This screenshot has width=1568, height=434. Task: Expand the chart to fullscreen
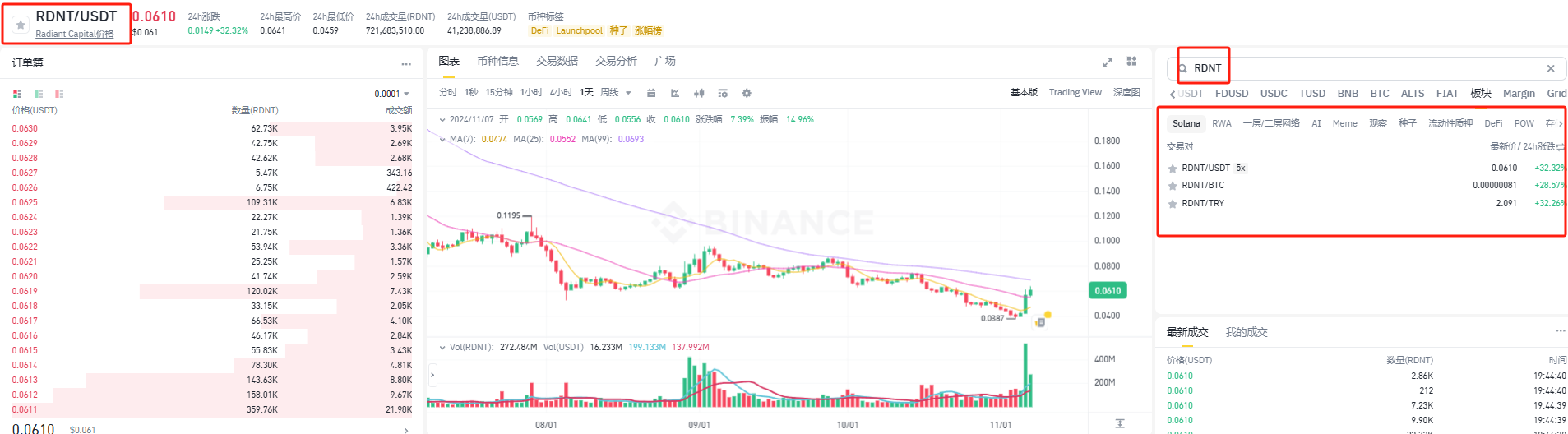pos(1108,62)
